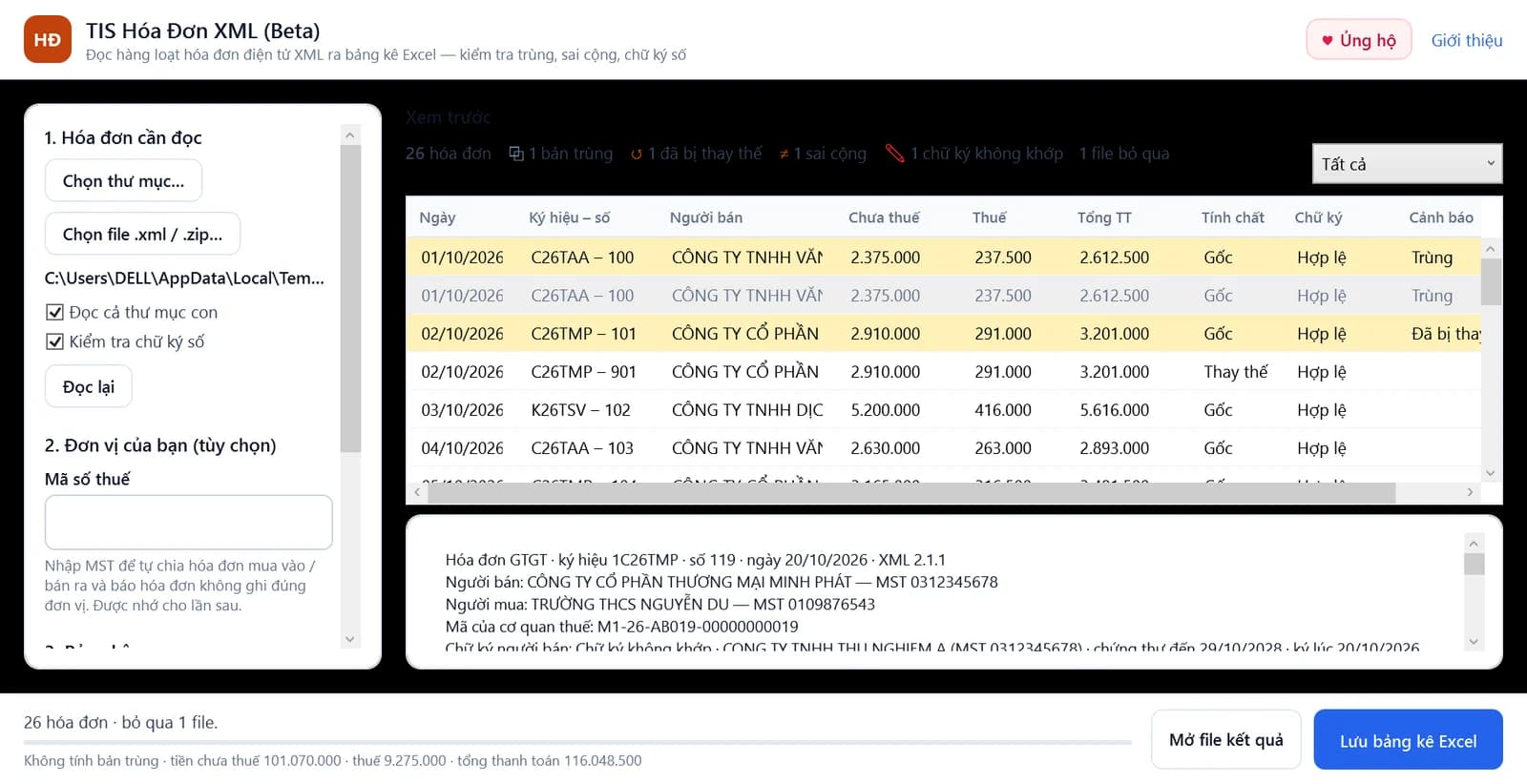This screenshot has width=1527, height=784.
Task: Click the down arrow of the left settings panel scrollbar
Action: coord(350,639)
